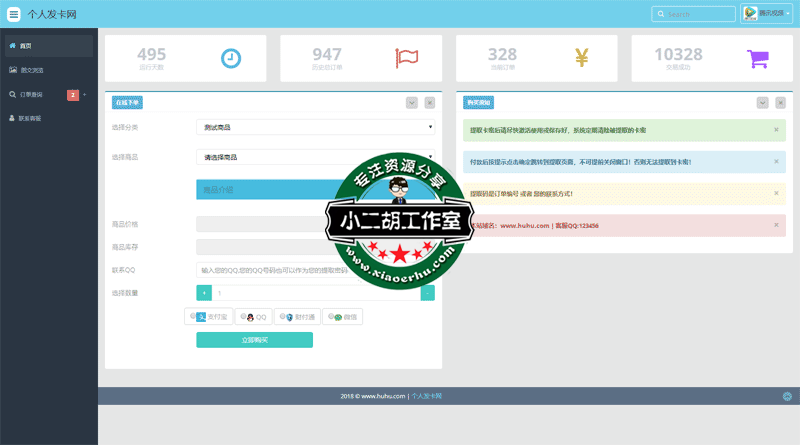Image resolution: width=800 pixels, height=445 pixels.
Task: Collapse the 在线下单 order panel
Action: click(x=411, y=102)
